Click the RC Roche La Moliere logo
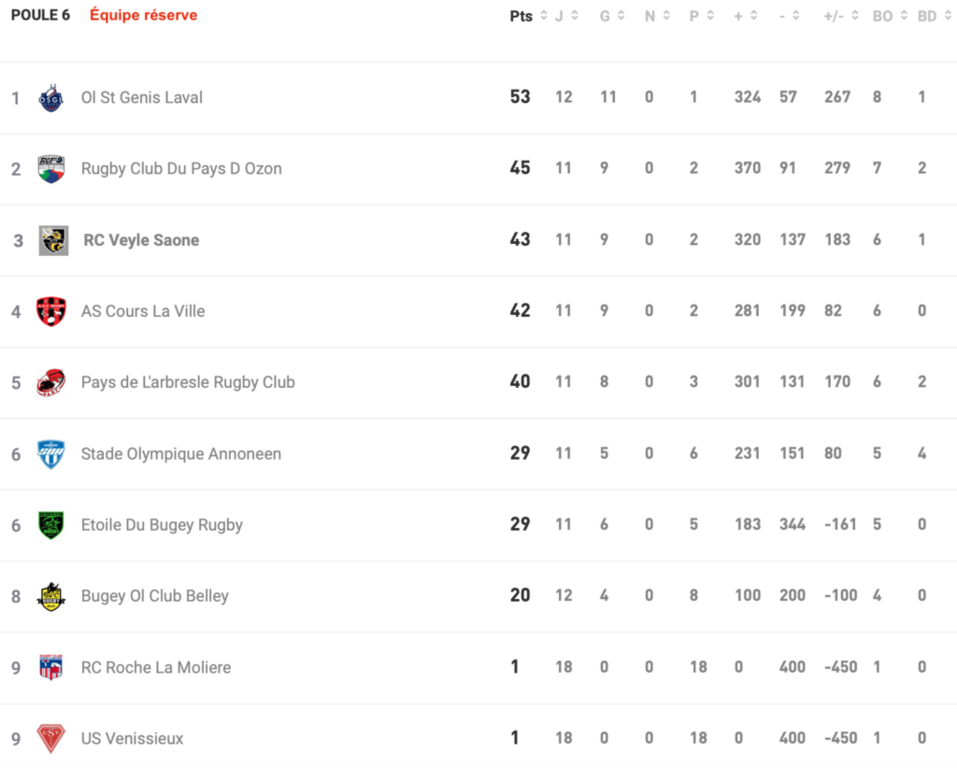 pyautogui.click(x=51, y=667)
